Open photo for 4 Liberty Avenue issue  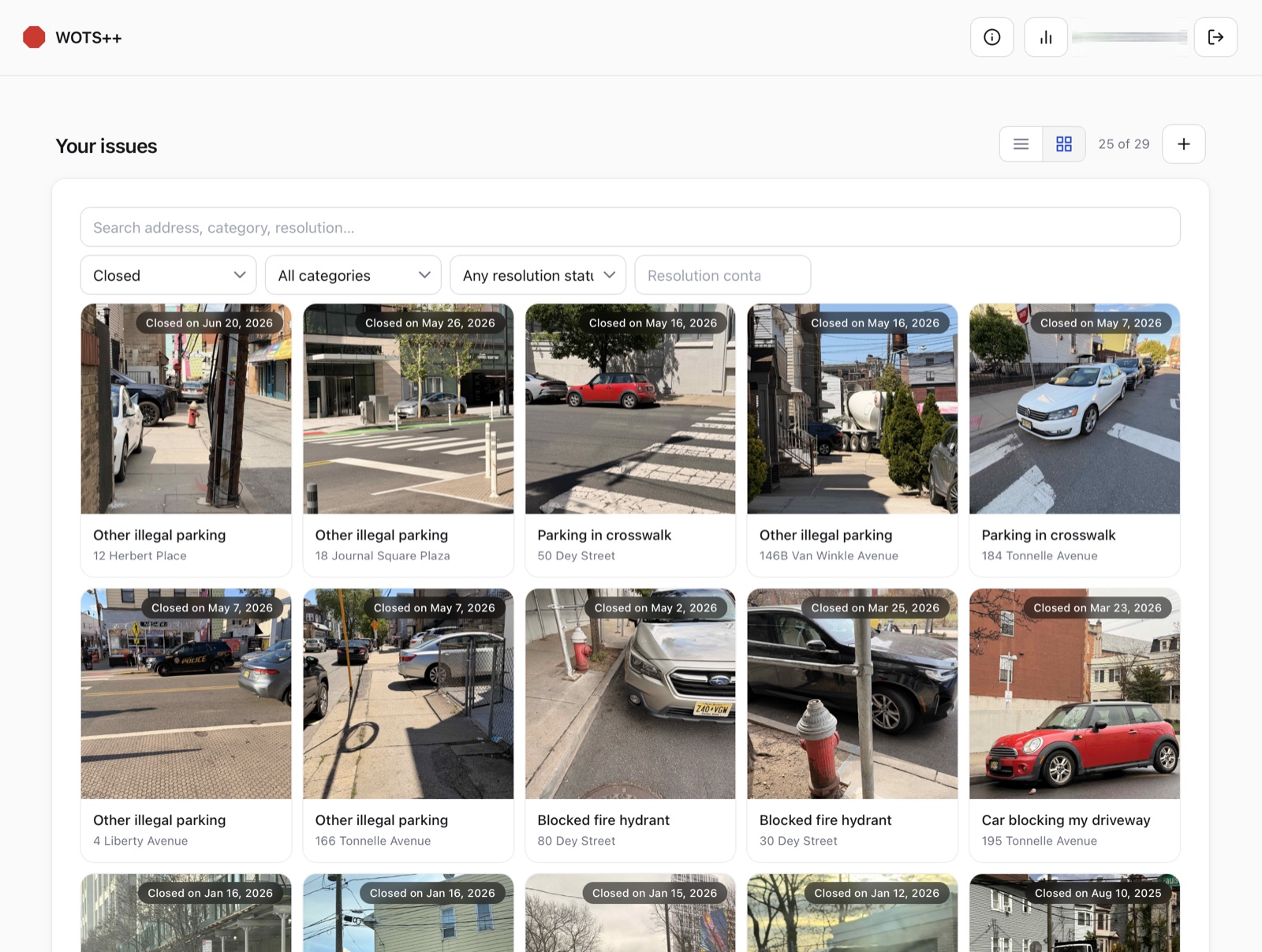point(186,694)
